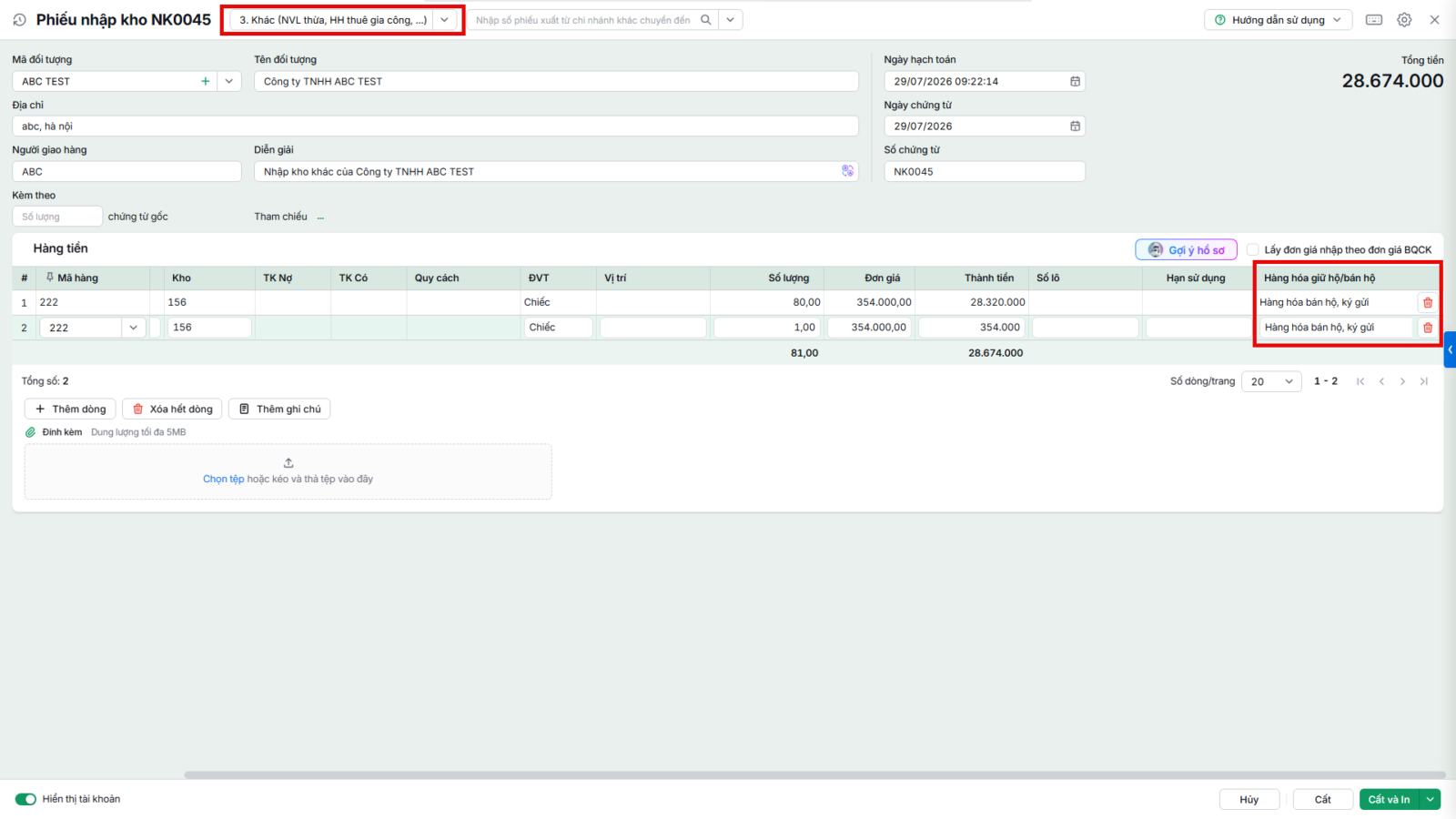1456x819 pixels.
Task: Click Hàng hóa bán hộ field in row 2
Action: tap(1336, 328)
